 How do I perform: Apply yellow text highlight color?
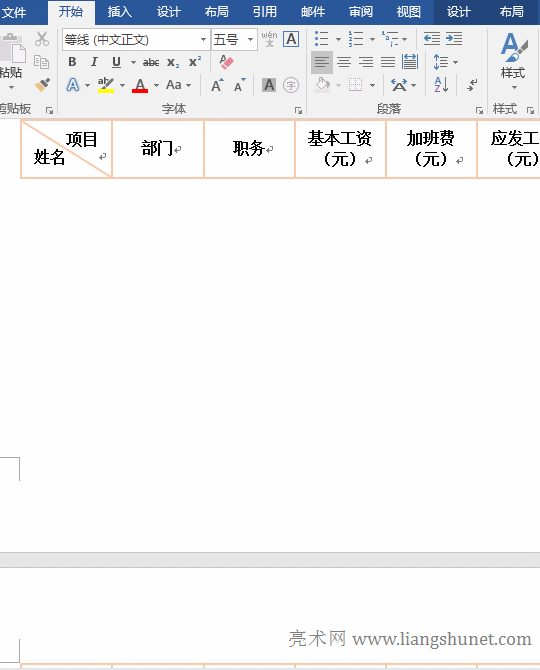tap(106, 85)
